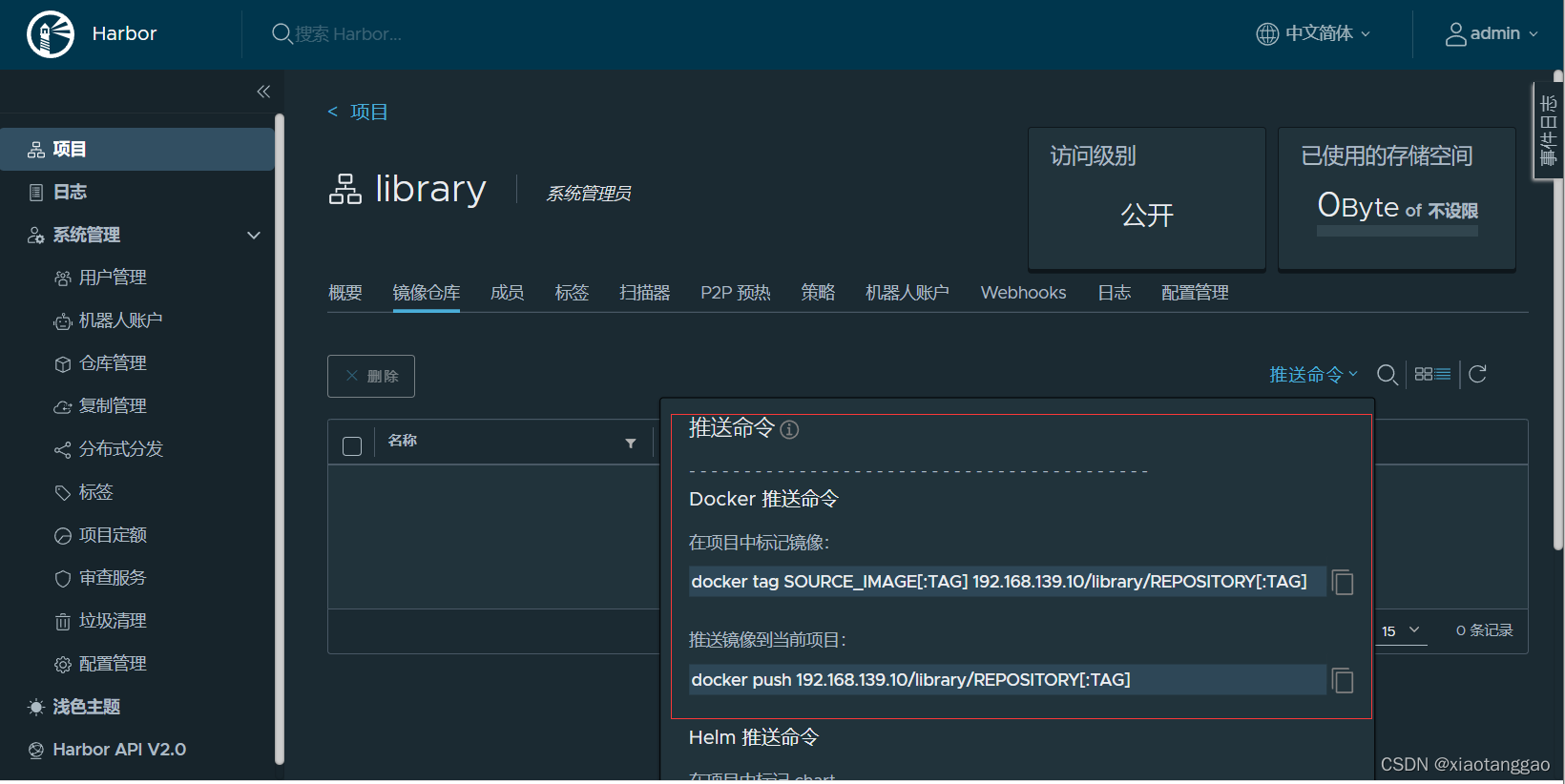Viewport: 1565px width, 784px height.
Task: Copy the docker tag command
Action: point(1343,583)
